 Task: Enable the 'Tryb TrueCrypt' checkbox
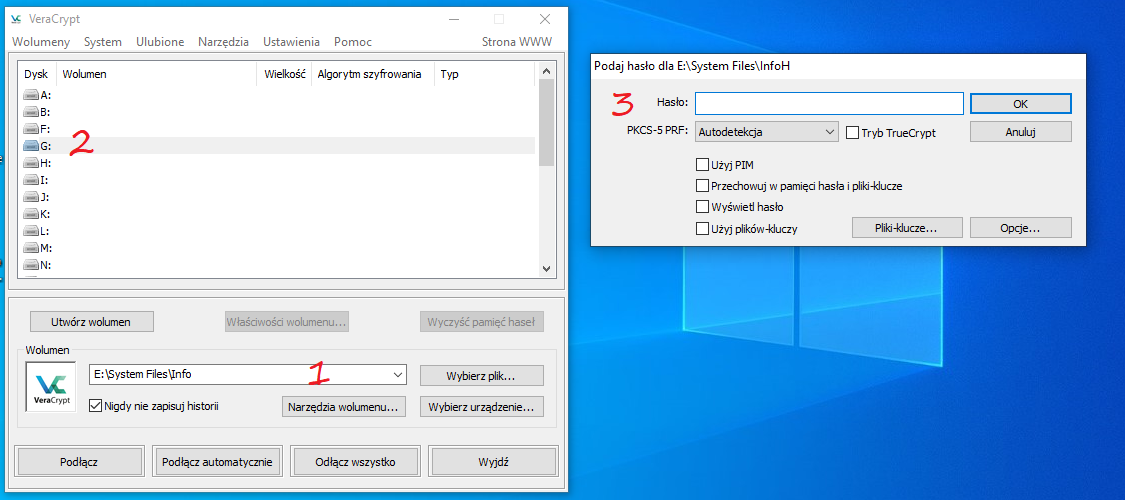coord(852,132)
